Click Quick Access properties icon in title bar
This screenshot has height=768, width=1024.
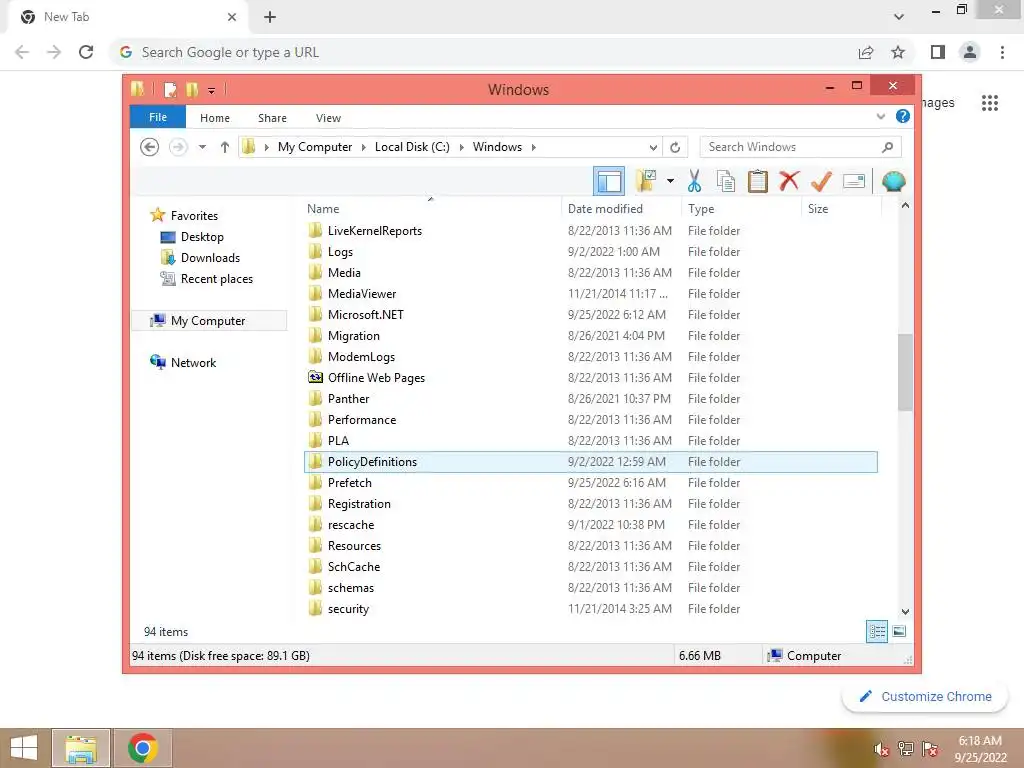point(170,89)
